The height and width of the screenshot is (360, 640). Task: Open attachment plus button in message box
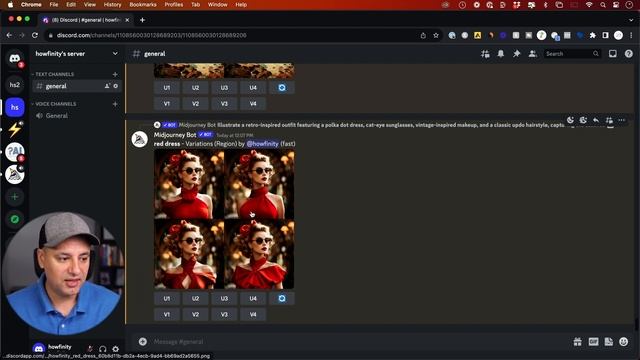(142, 342)
